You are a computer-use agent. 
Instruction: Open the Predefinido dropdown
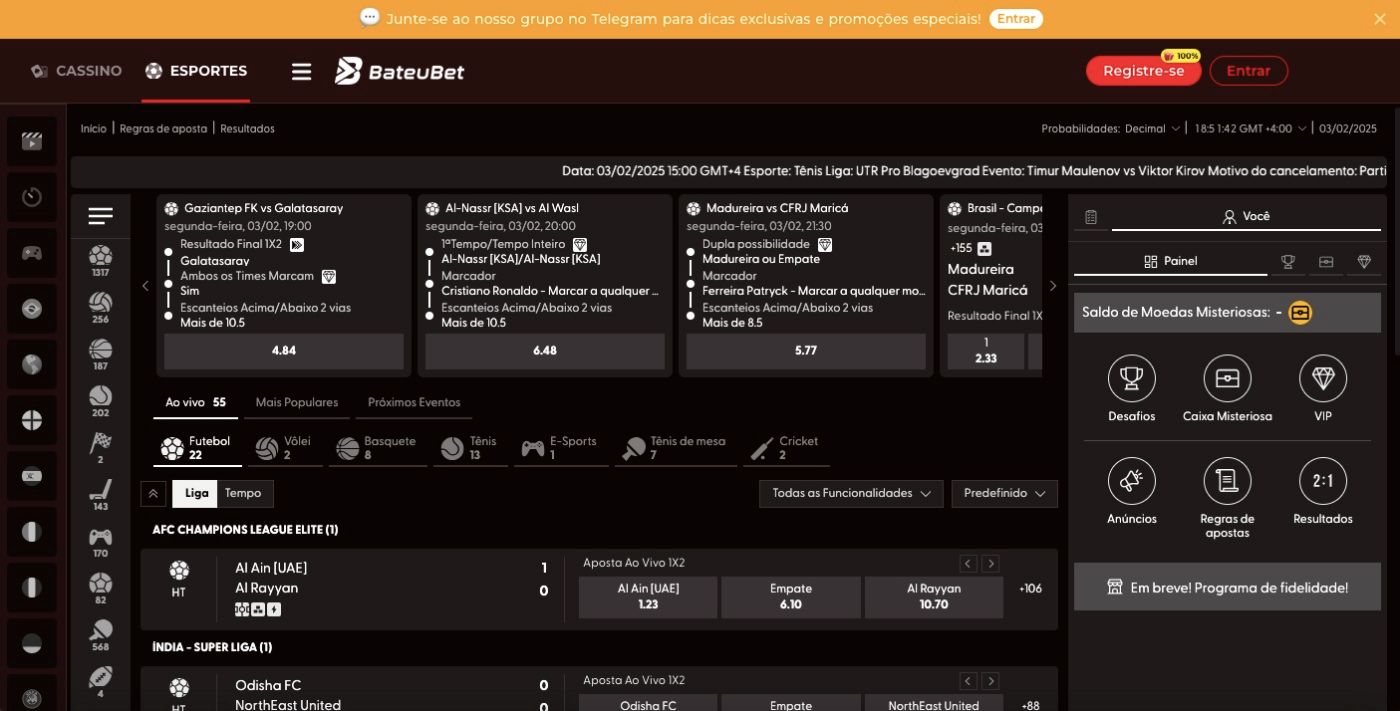coord(1004,493)
